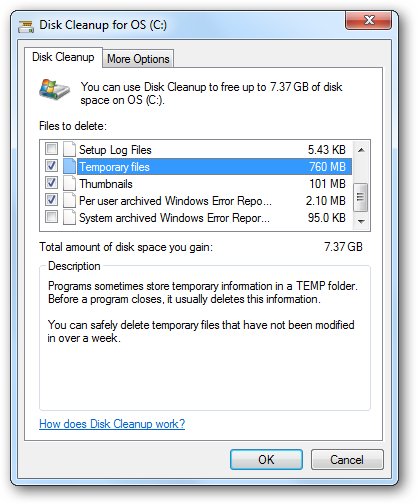The width and height of the screenshot is (417, 504).
Task: Check the Setup Log Files checkbox
Action: [51, 148]
